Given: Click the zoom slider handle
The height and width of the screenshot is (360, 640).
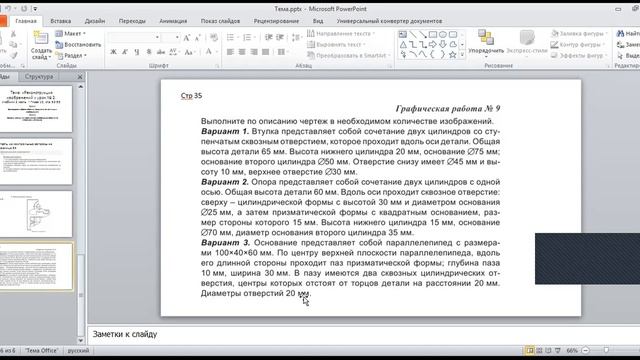Looking at the screenshot, I should click(x=607, y=351).
